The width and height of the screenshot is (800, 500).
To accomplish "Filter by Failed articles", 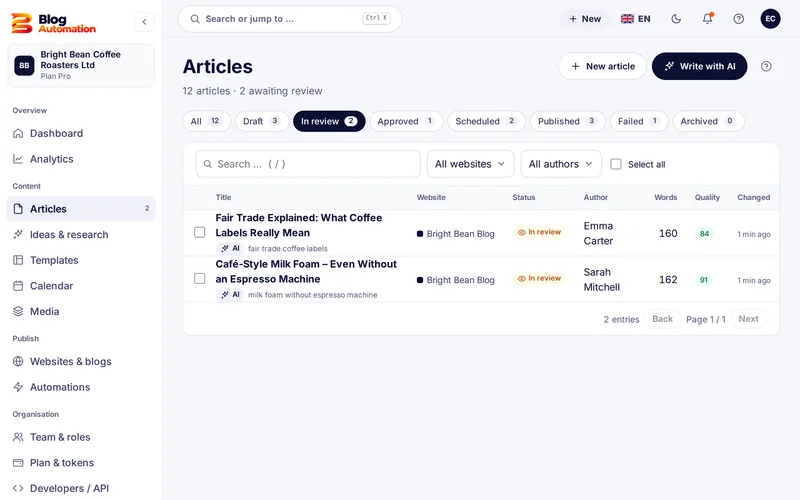I will tap(639, 121).
